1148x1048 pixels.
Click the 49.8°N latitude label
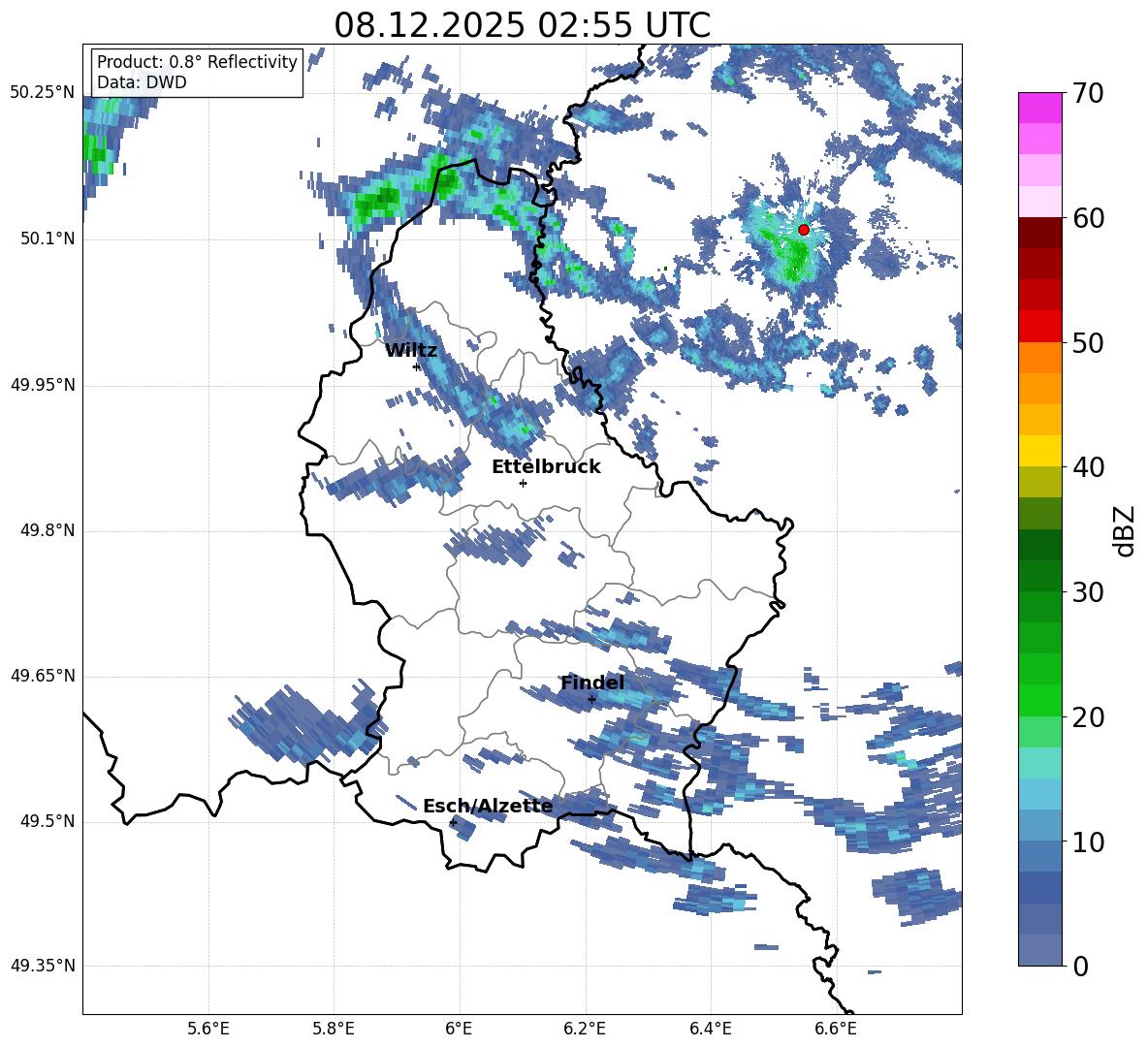48,530
